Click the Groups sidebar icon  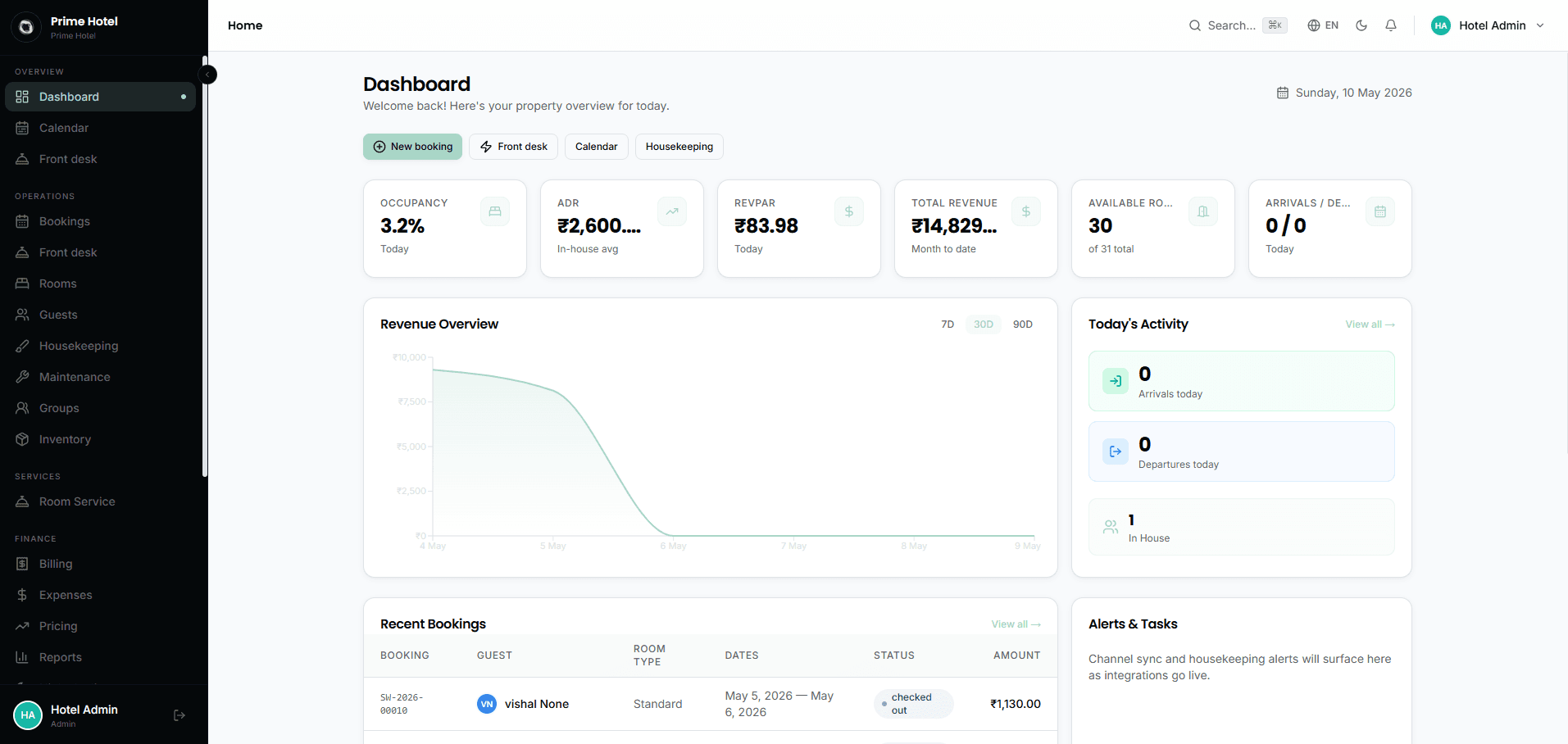(x=22, y=408)
